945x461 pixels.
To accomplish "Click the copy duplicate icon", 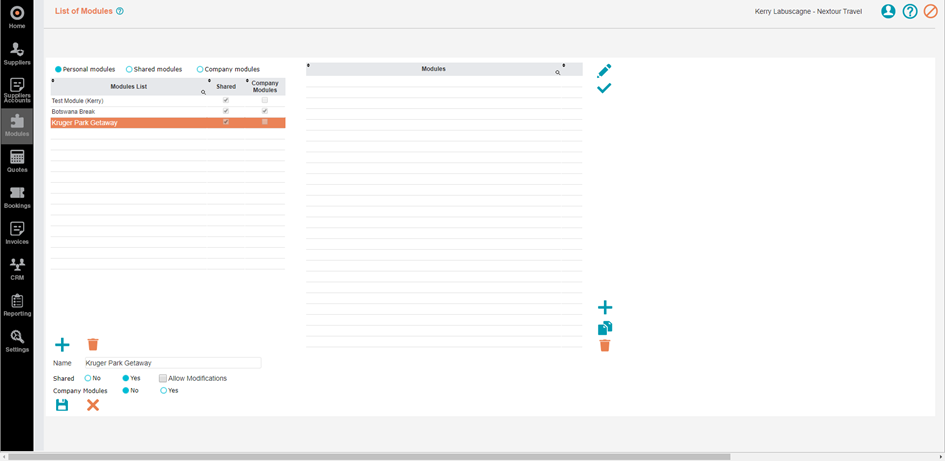I will pyautogui.click(x=604, y=328).
